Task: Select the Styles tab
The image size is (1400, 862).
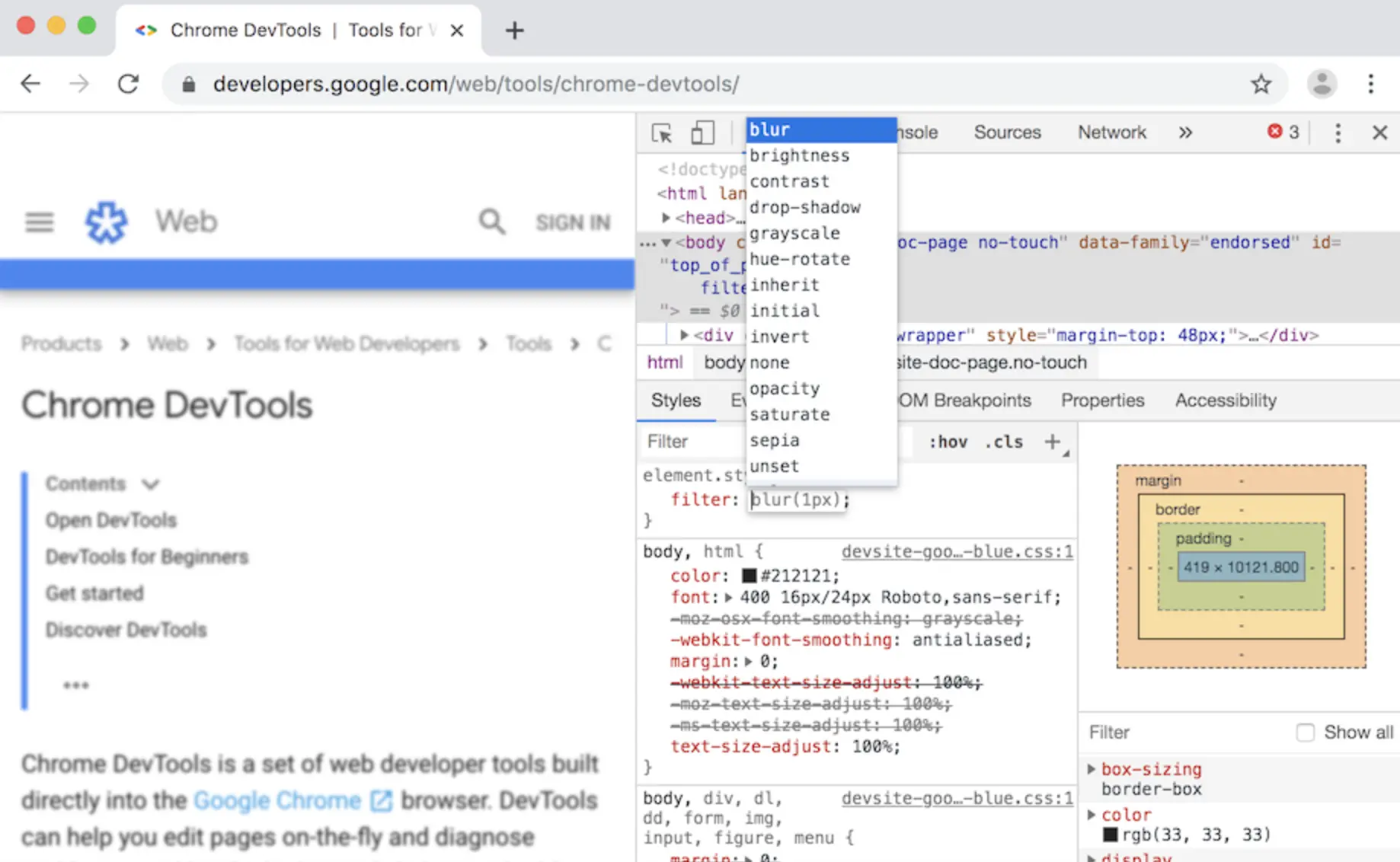Action: [x=676, y=401]
